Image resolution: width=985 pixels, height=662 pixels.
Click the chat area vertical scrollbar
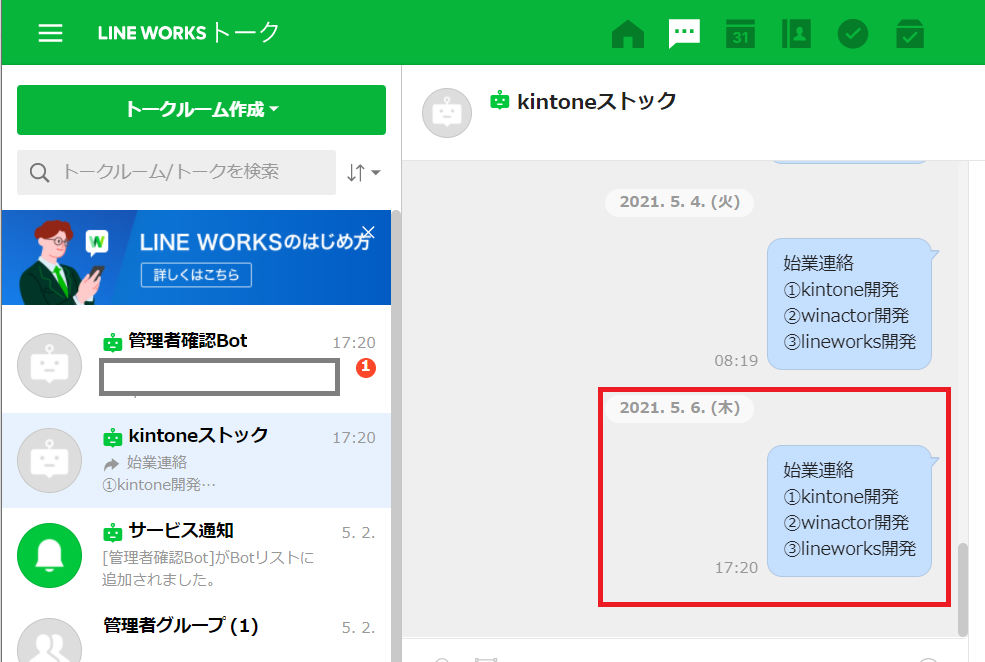(962, 589)
